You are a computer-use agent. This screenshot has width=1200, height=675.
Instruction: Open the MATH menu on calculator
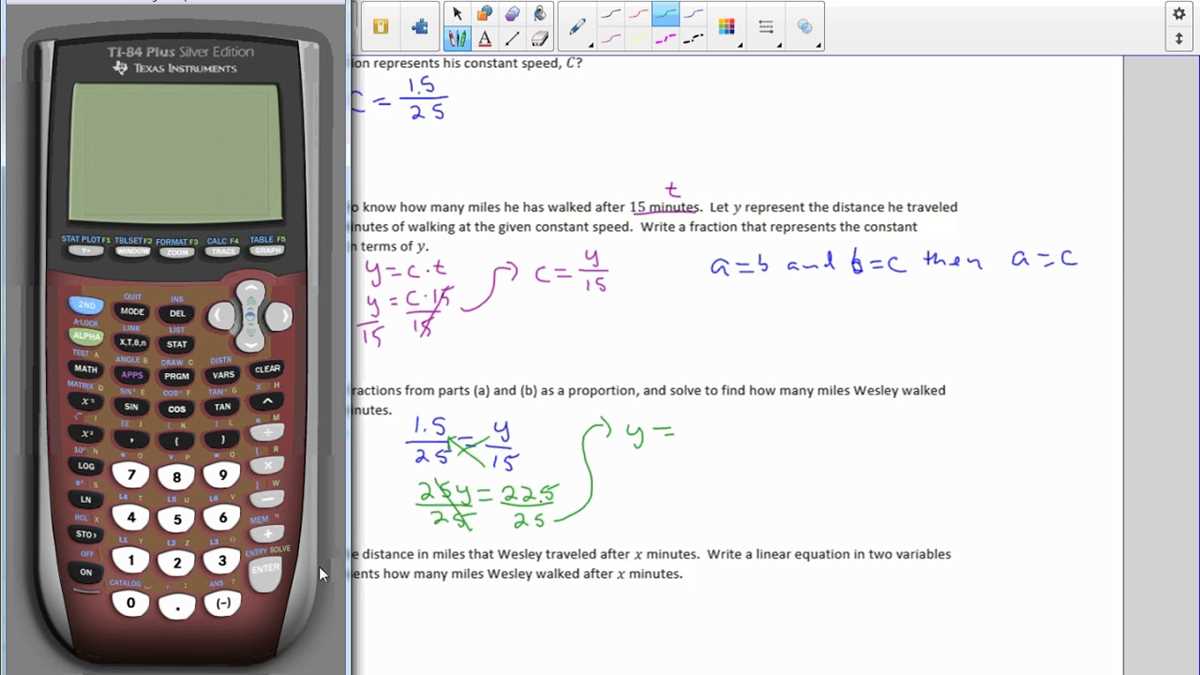point(86,369)
